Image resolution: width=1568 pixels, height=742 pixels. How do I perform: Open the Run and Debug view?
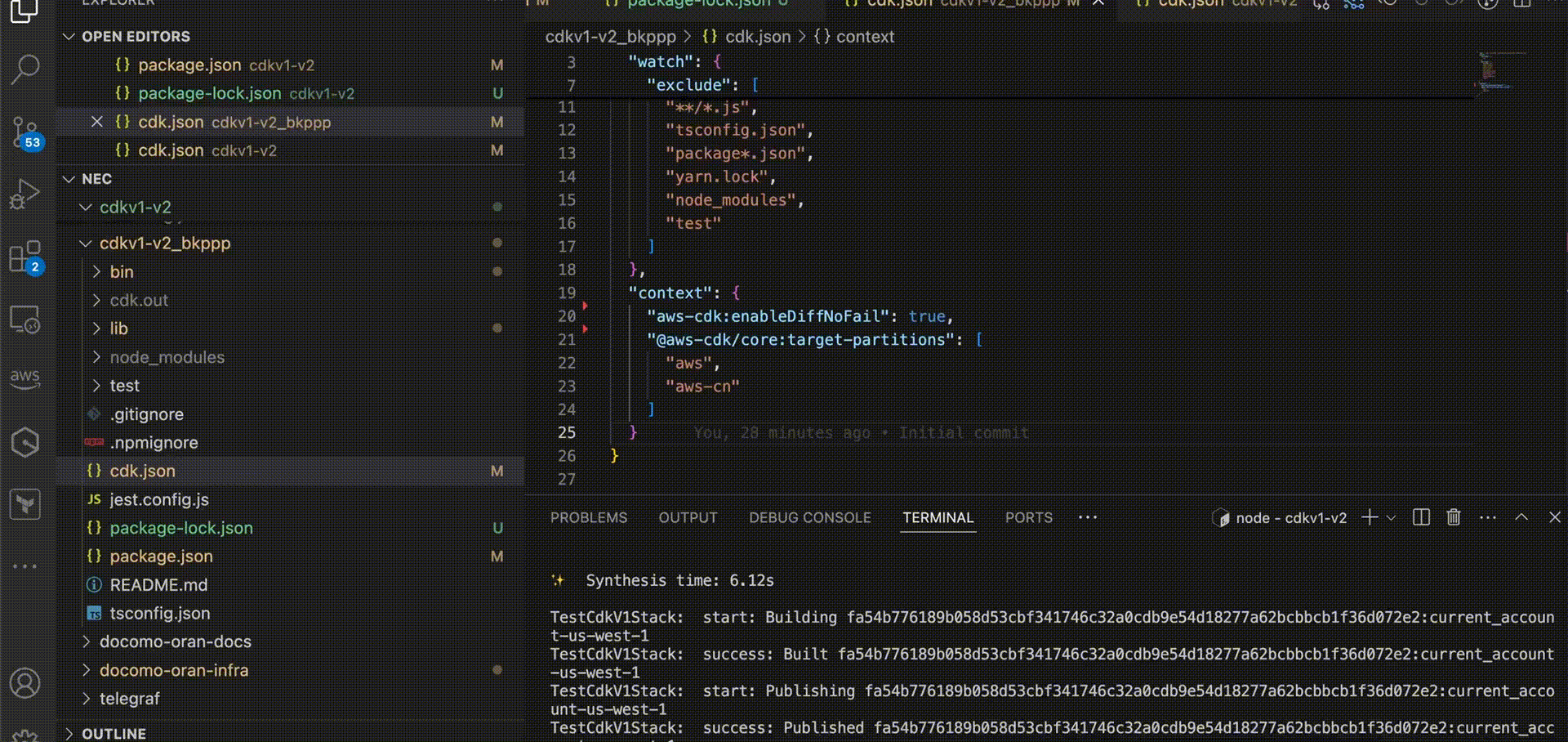point(25,194)
